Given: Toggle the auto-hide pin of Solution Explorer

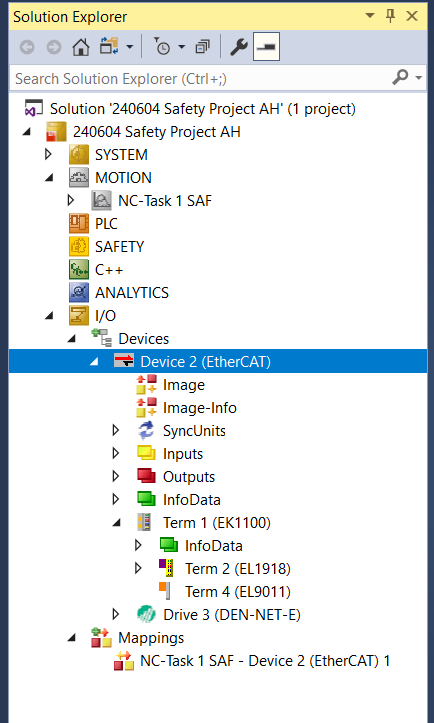Looking at the screenshot, I should (391, 17).
